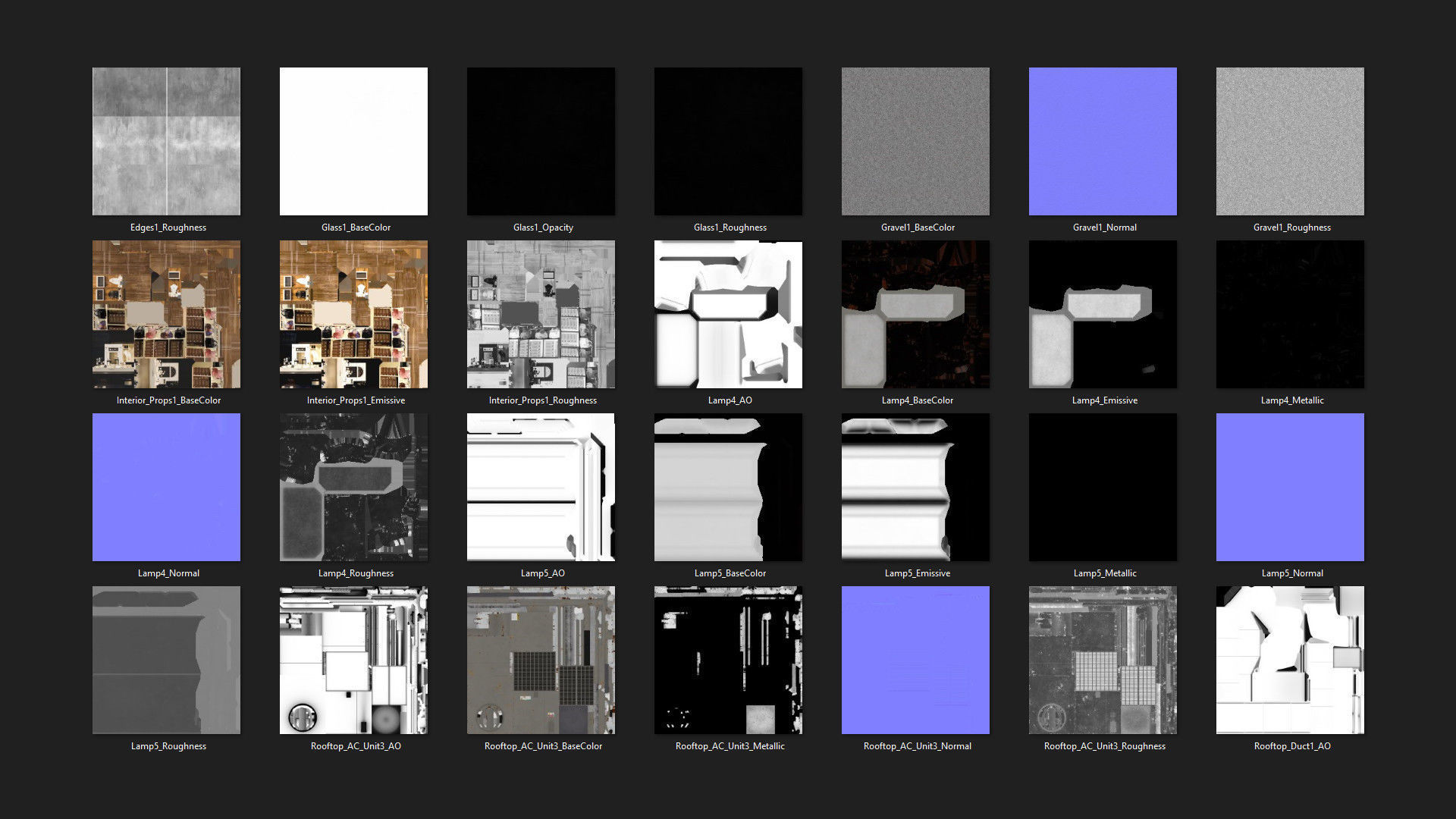Choose the Lamp4_Emissive thumbnail

click(1103, 314)
